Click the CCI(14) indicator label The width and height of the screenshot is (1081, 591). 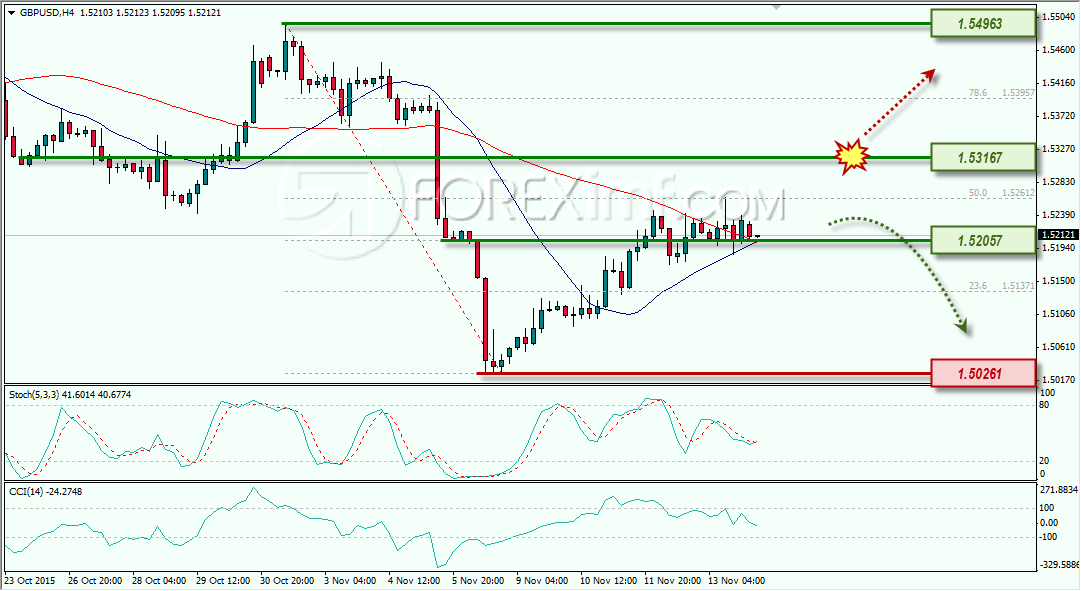coord(45,491)
